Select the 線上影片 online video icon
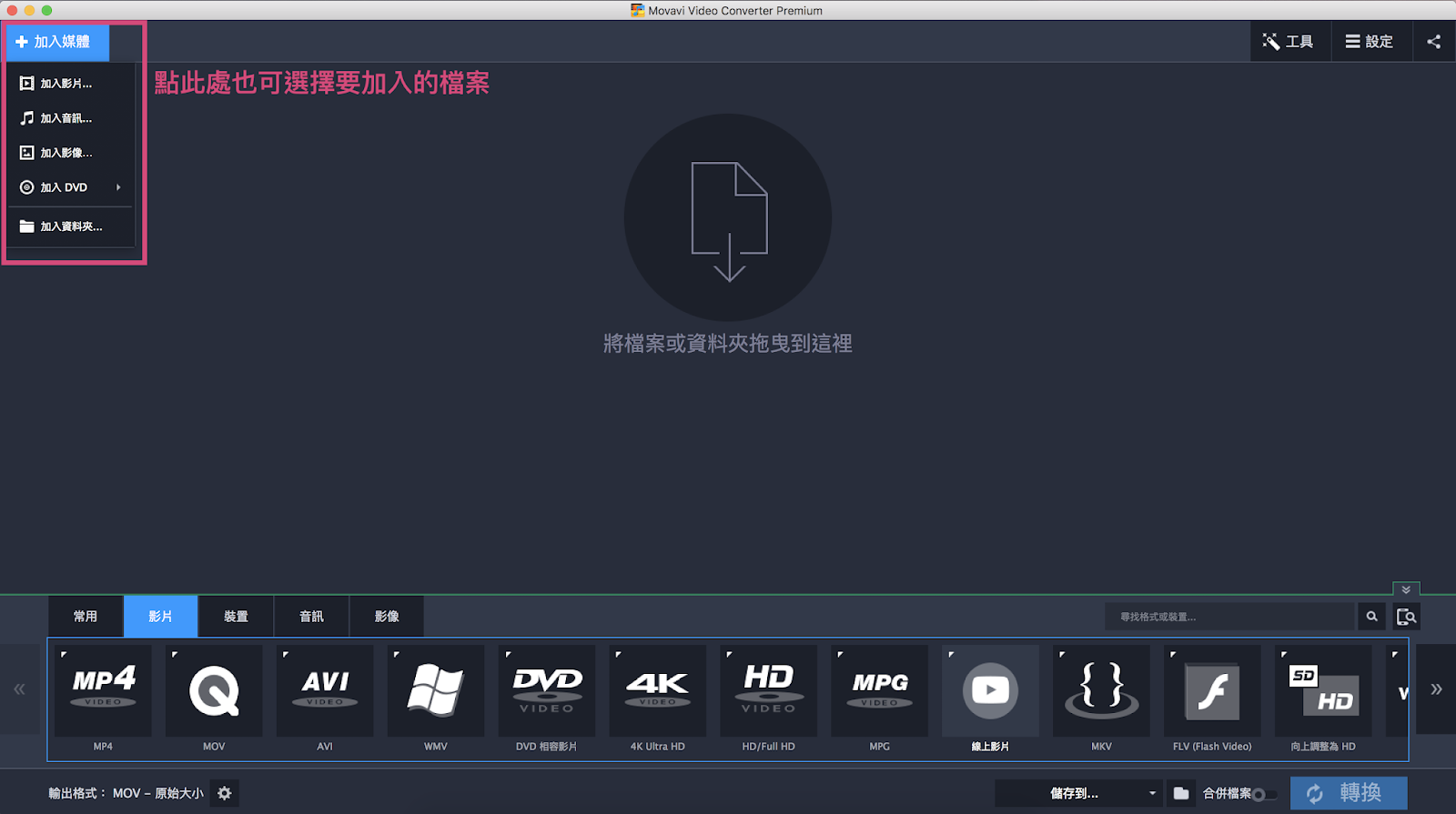This screenshot has width=1456, height=814. 991,691
